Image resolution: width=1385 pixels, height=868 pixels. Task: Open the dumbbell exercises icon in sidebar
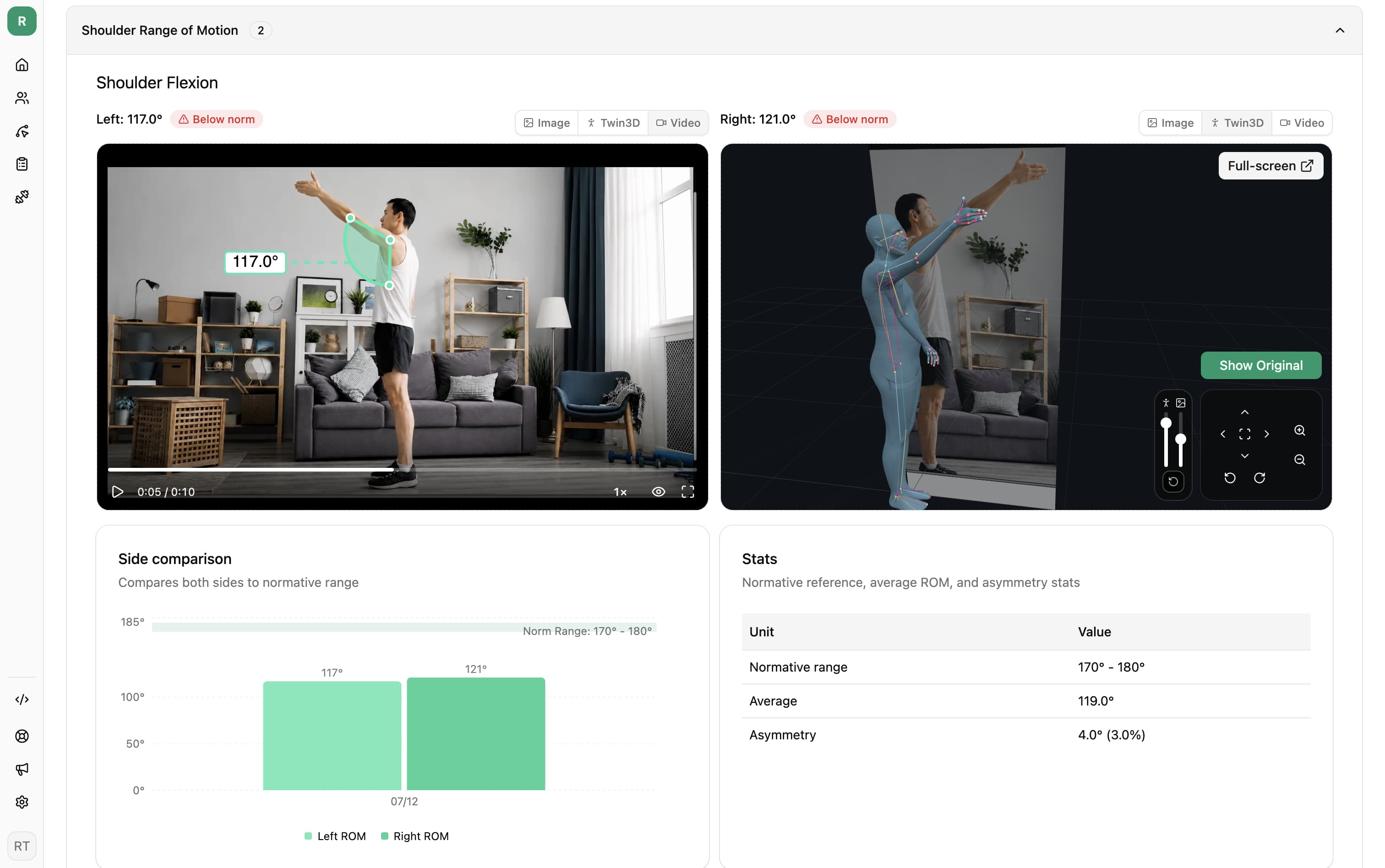(22, 197)
